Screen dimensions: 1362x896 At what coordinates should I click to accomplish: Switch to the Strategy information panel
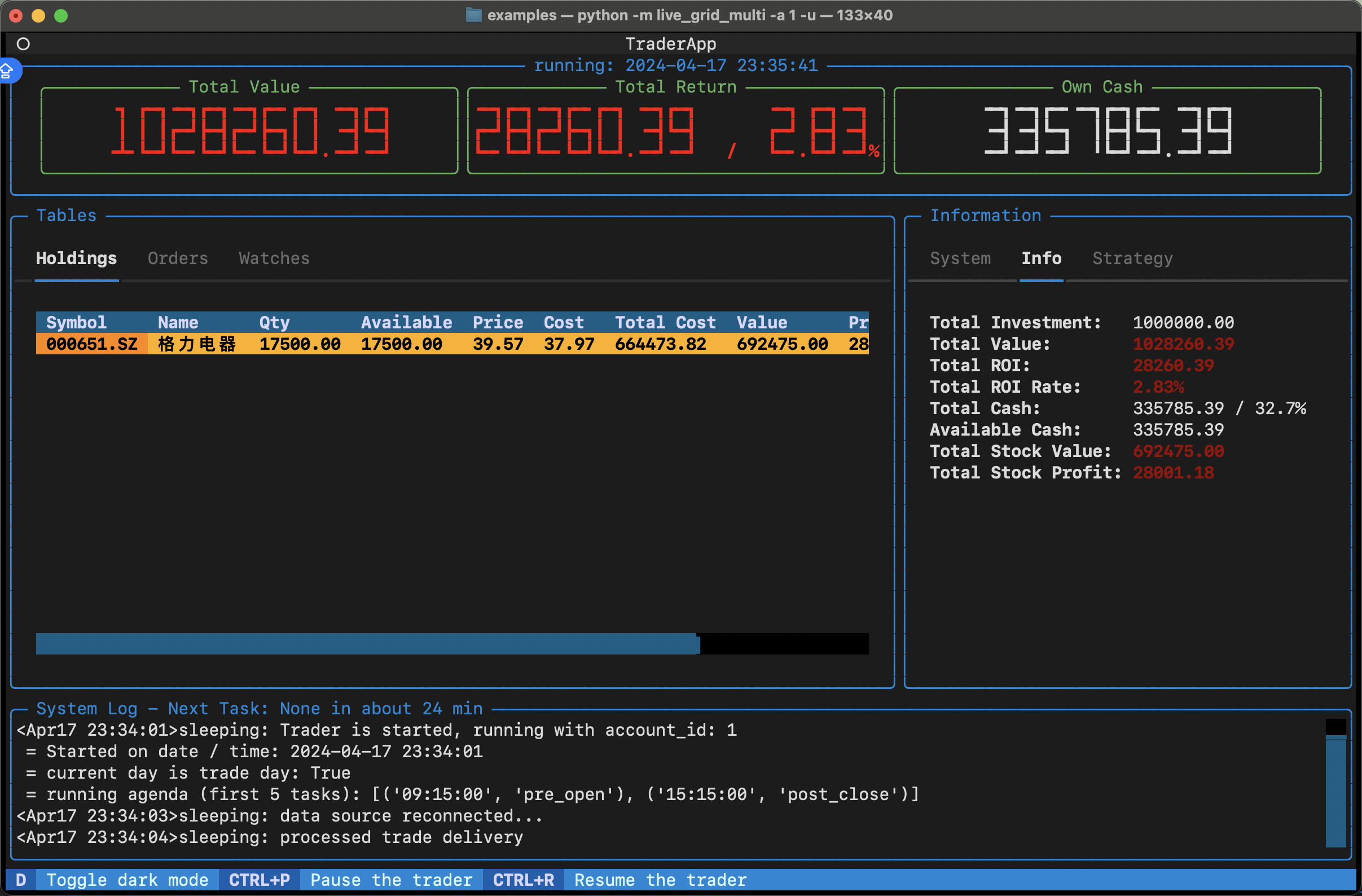pos(1133,259)
